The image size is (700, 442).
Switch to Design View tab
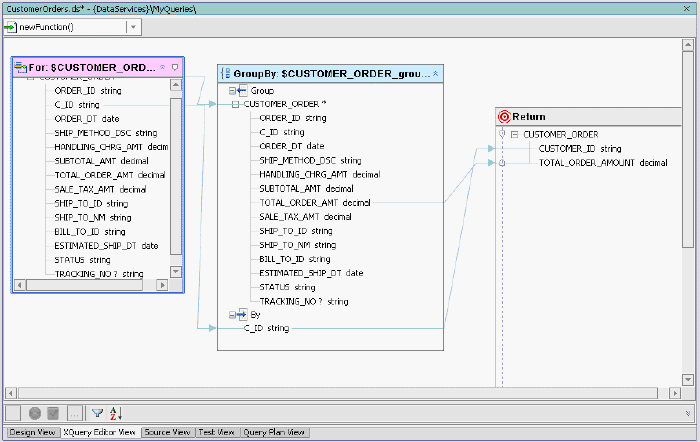click(x=32, y=432)
